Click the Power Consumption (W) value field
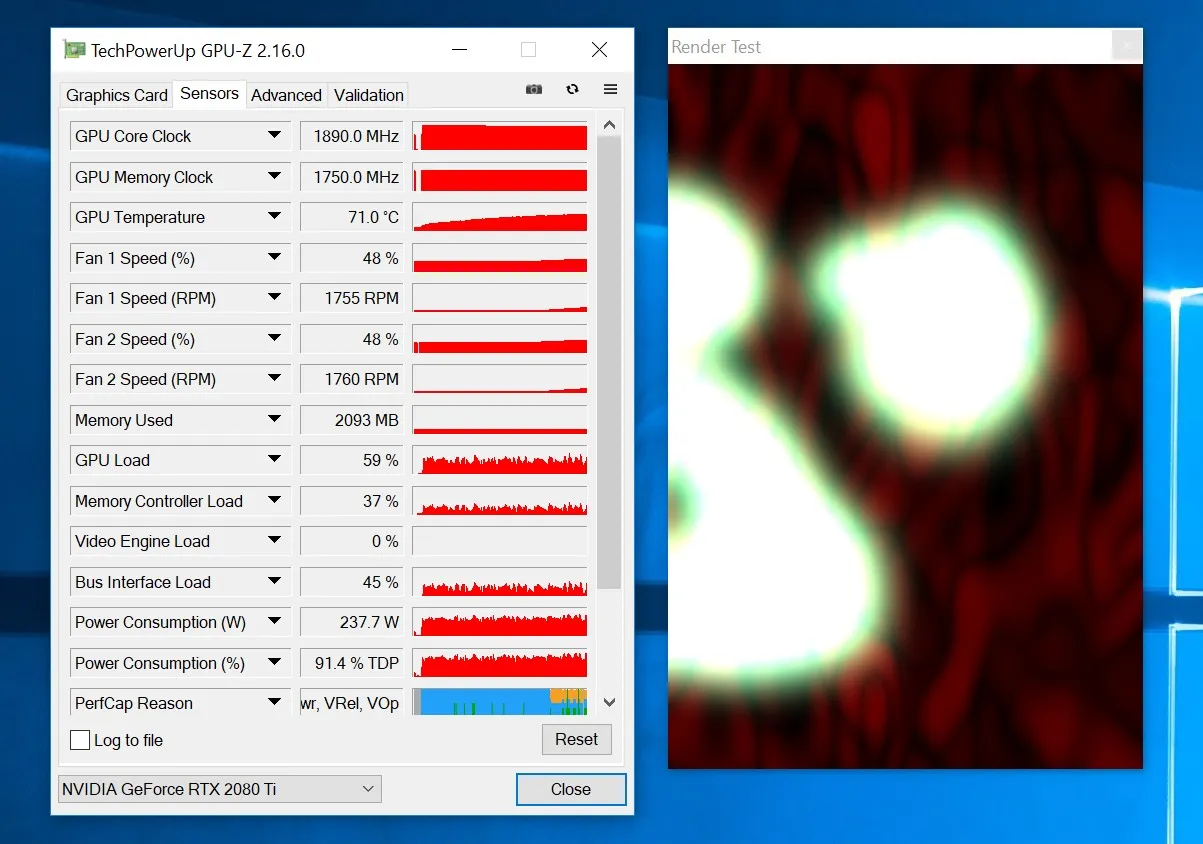This screenshot has width=1203, height=844. (351, 622)
